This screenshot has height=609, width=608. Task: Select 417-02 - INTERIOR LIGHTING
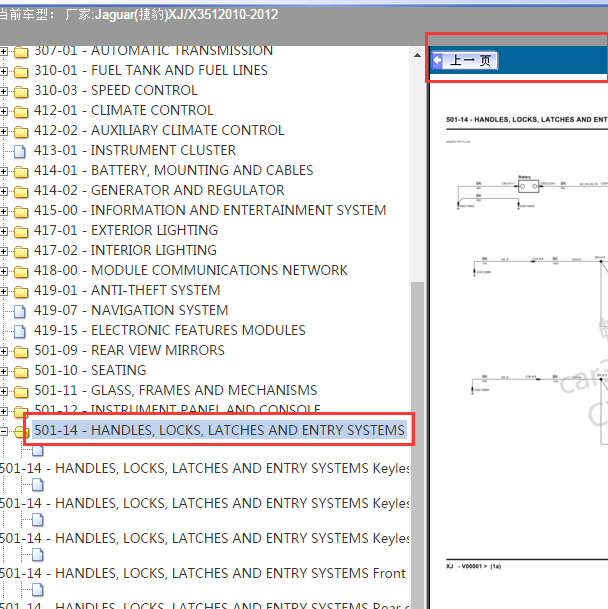(x=125, y=250)
